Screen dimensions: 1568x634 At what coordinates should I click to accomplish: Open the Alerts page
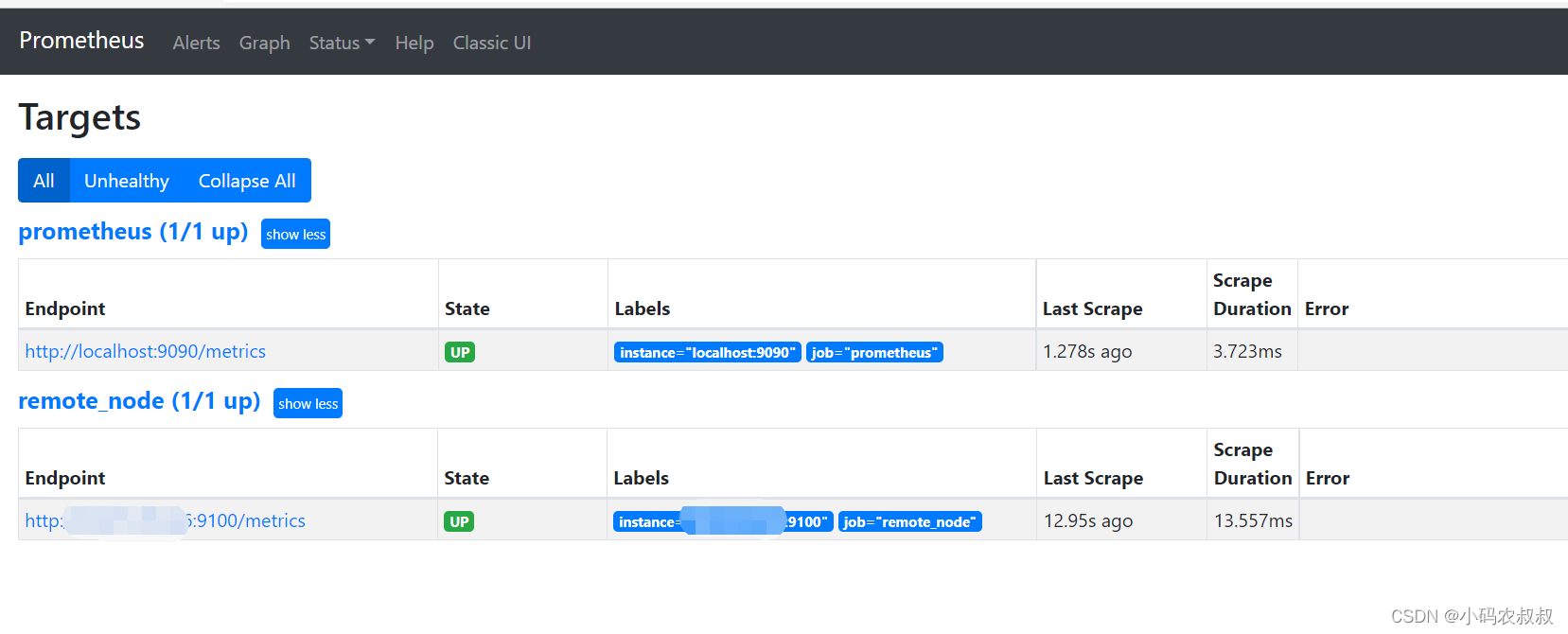[x=196, y=43]
